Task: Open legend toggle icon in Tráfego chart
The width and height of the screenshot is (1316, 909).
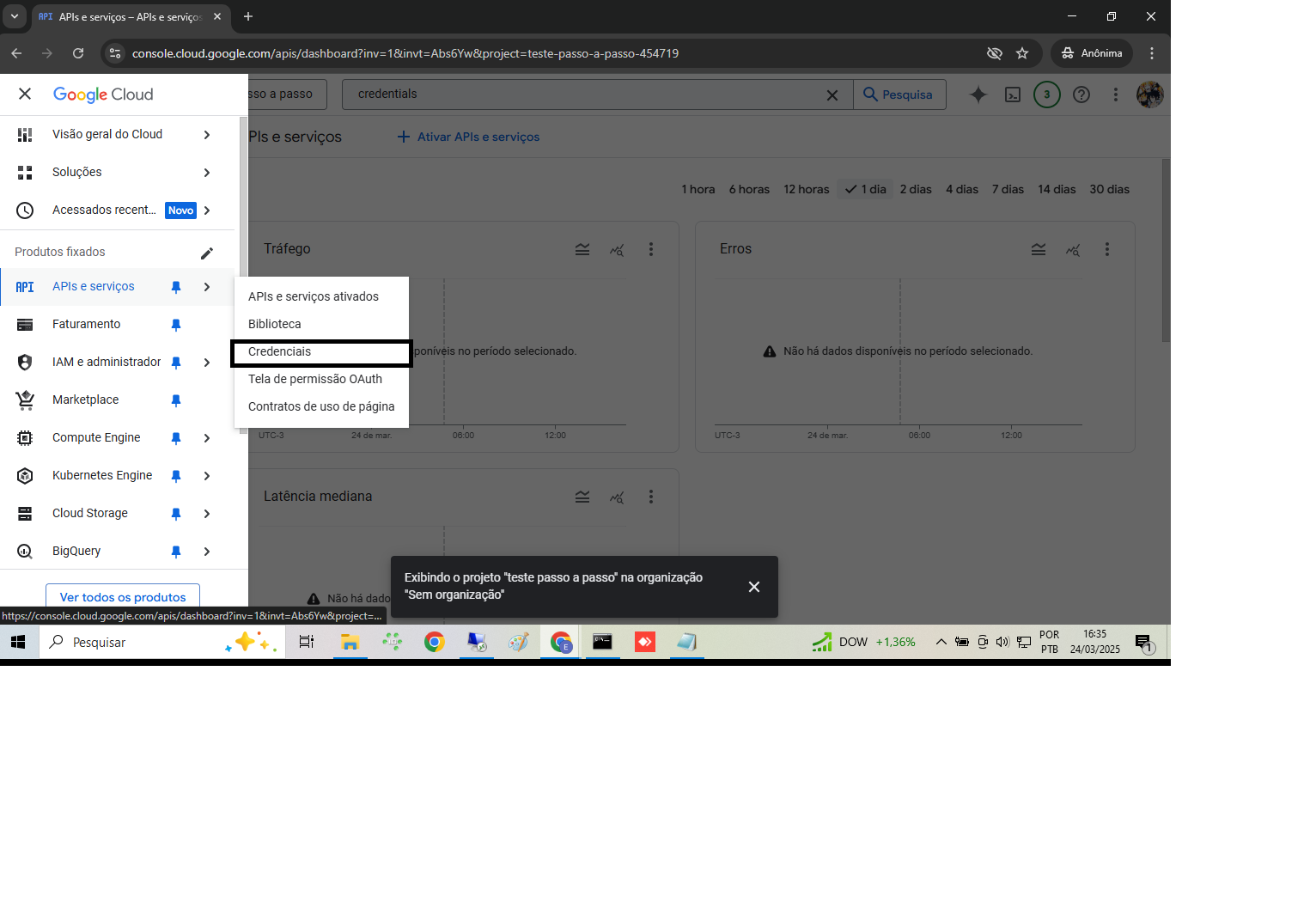Action: pos(582,249)
